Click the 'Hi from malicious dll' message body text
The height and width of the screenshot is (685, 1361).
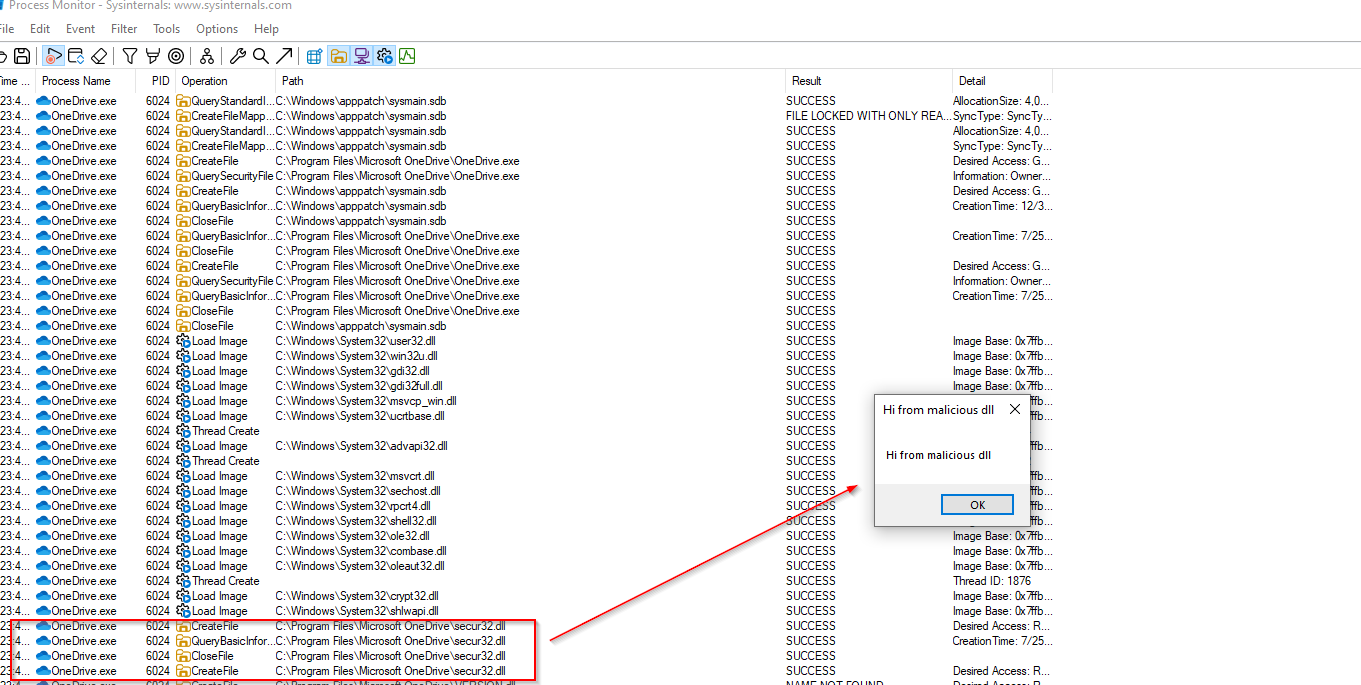[938, 455]
